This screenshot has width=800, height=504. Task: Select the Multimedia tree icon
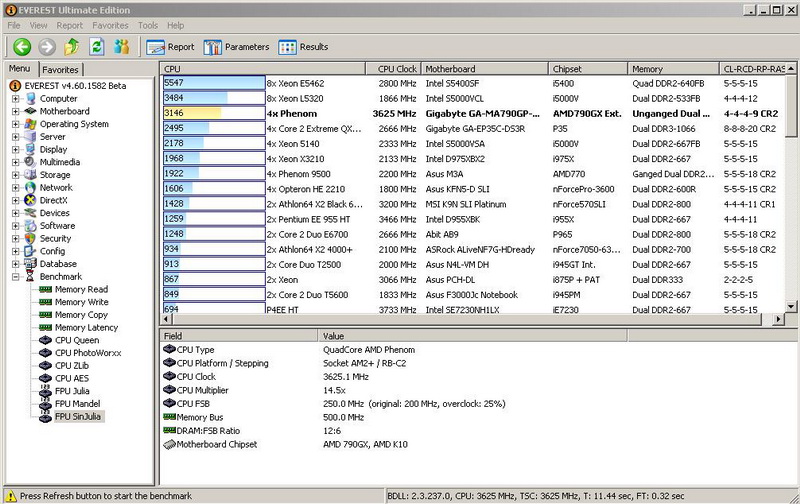(x=31, y=162)
